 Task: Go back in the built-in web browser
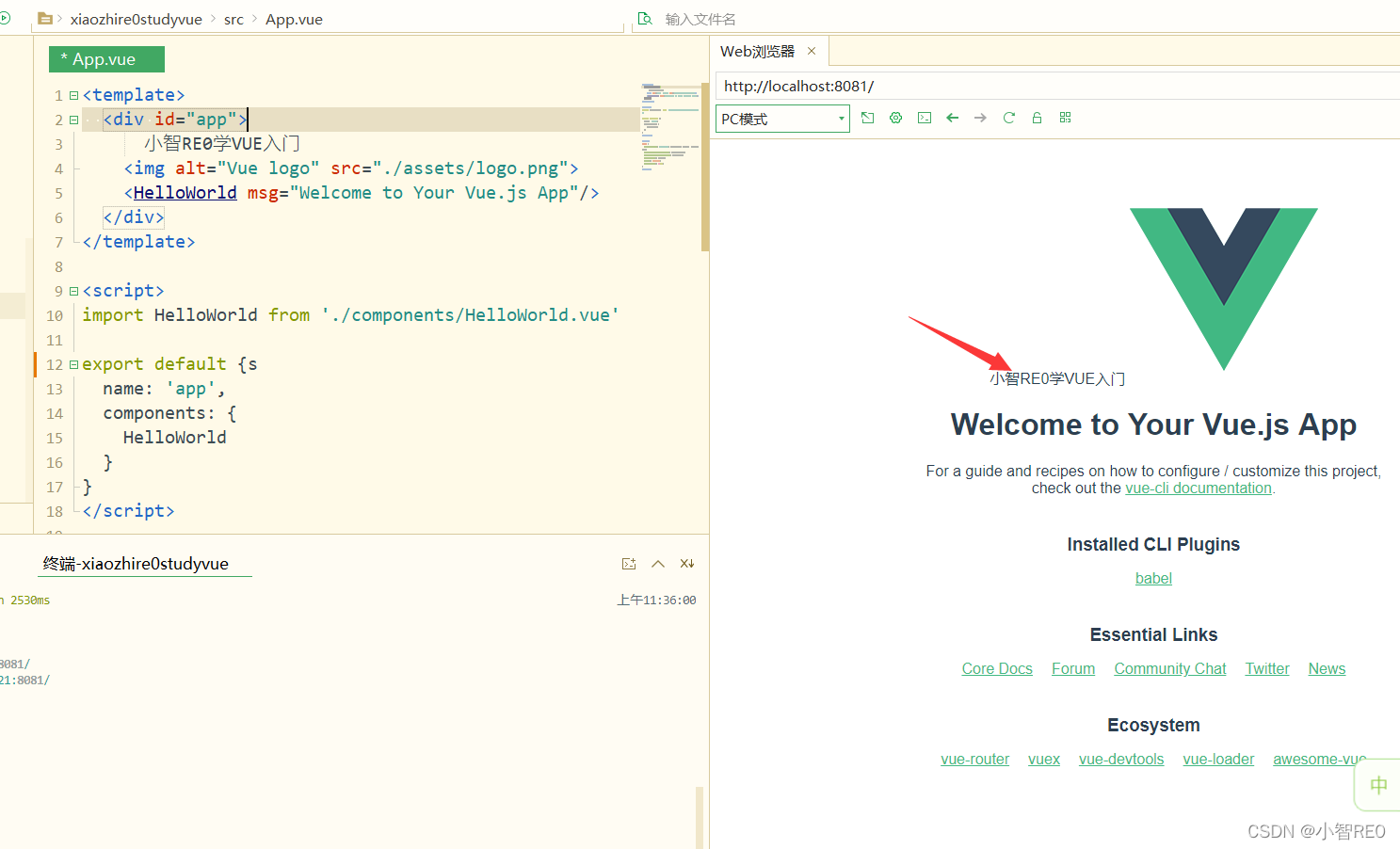(953, 118)
